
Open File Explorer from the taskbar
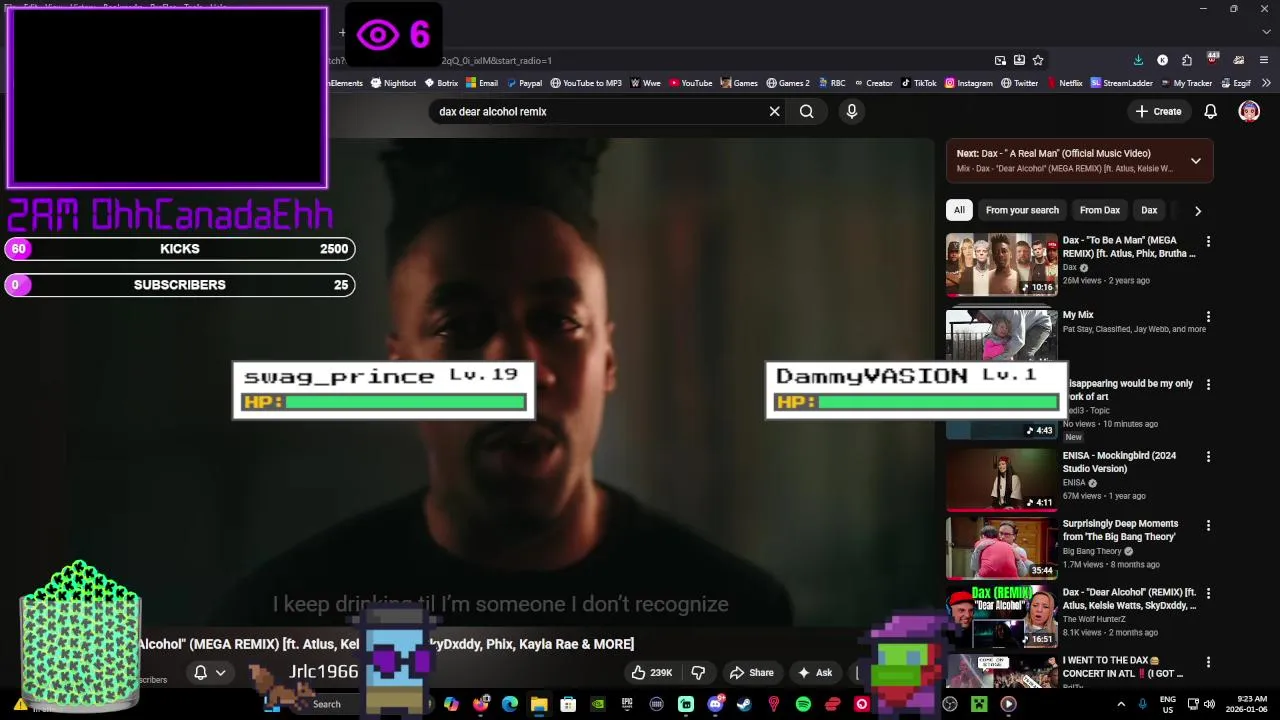tap(539, 704)
